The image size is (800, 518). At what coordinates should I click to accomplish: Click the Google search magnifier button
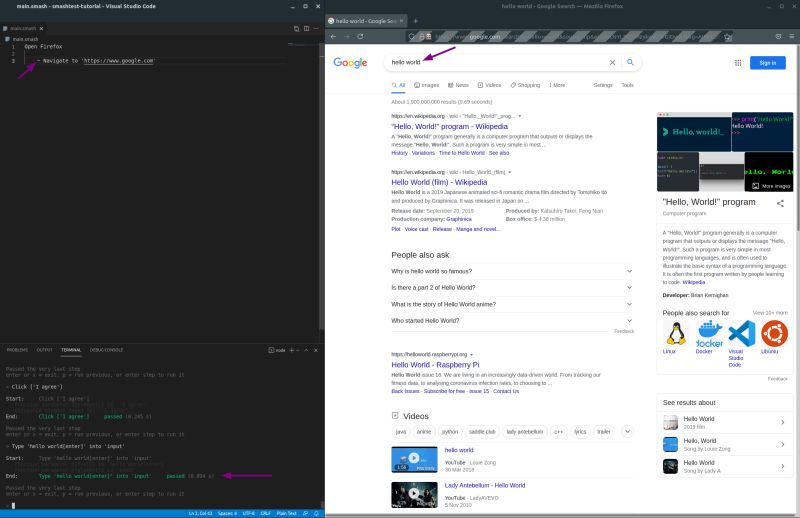[630, 62]
